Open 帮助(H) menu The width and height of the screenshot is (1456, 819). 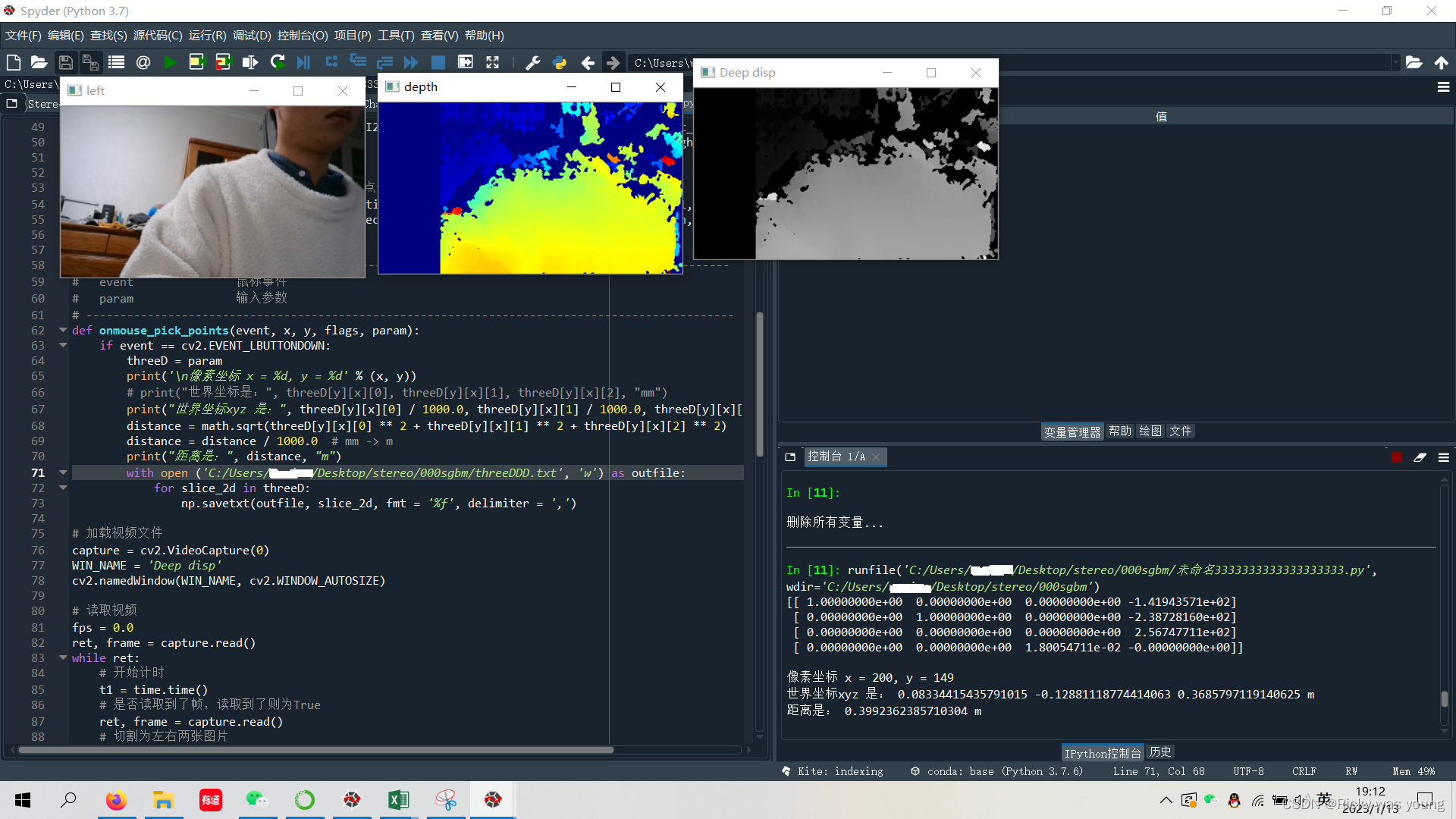tap(484, 36)
